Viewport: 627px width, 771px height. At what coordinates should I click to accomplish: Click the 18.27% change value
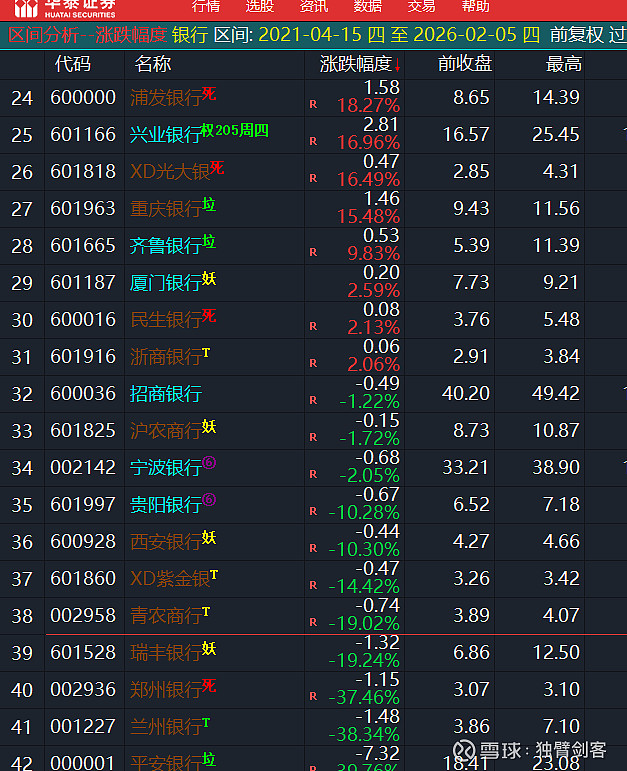(368, 106)
